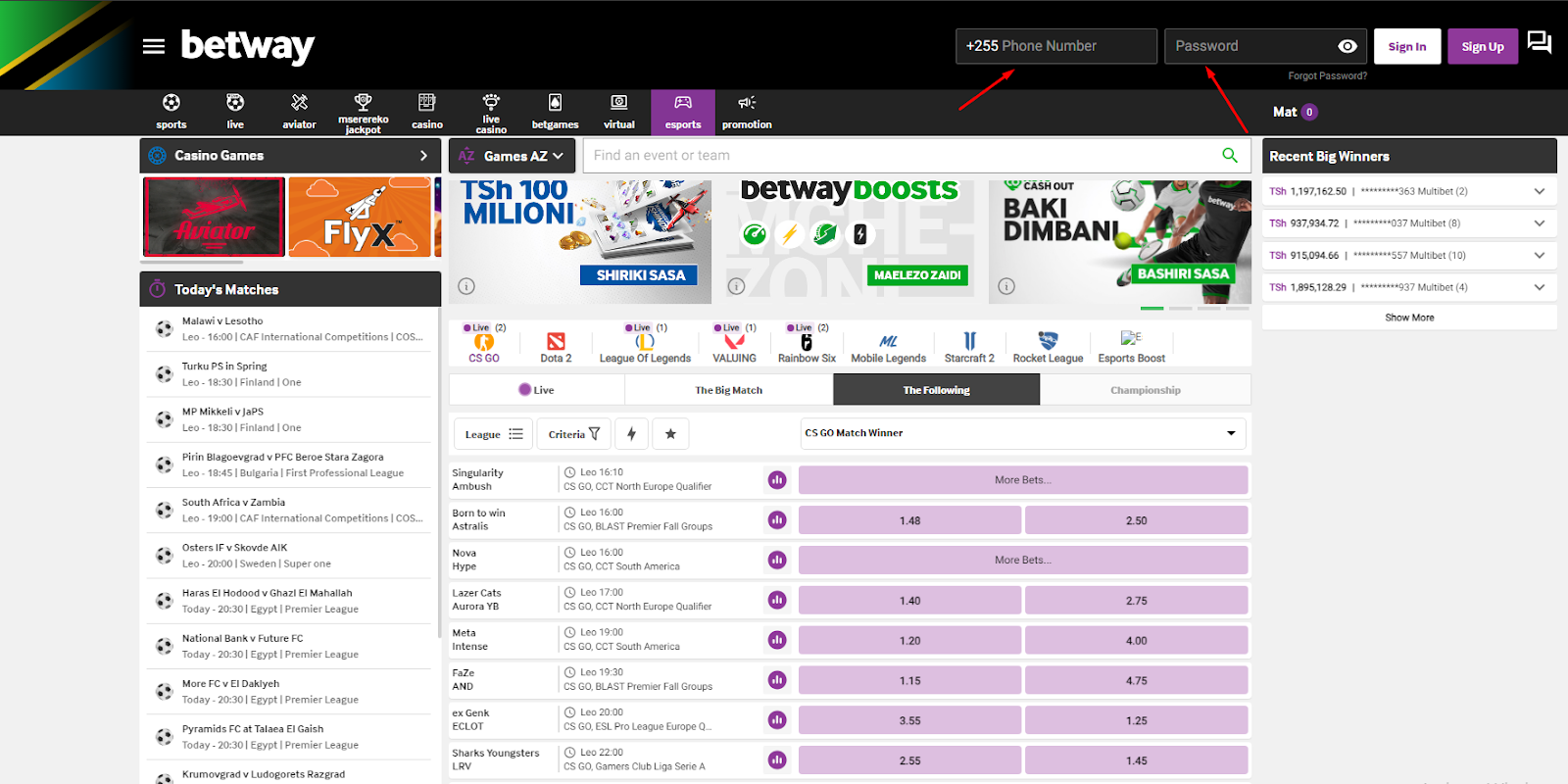Click the green search magnifier icon

[x=1230, y=155]
